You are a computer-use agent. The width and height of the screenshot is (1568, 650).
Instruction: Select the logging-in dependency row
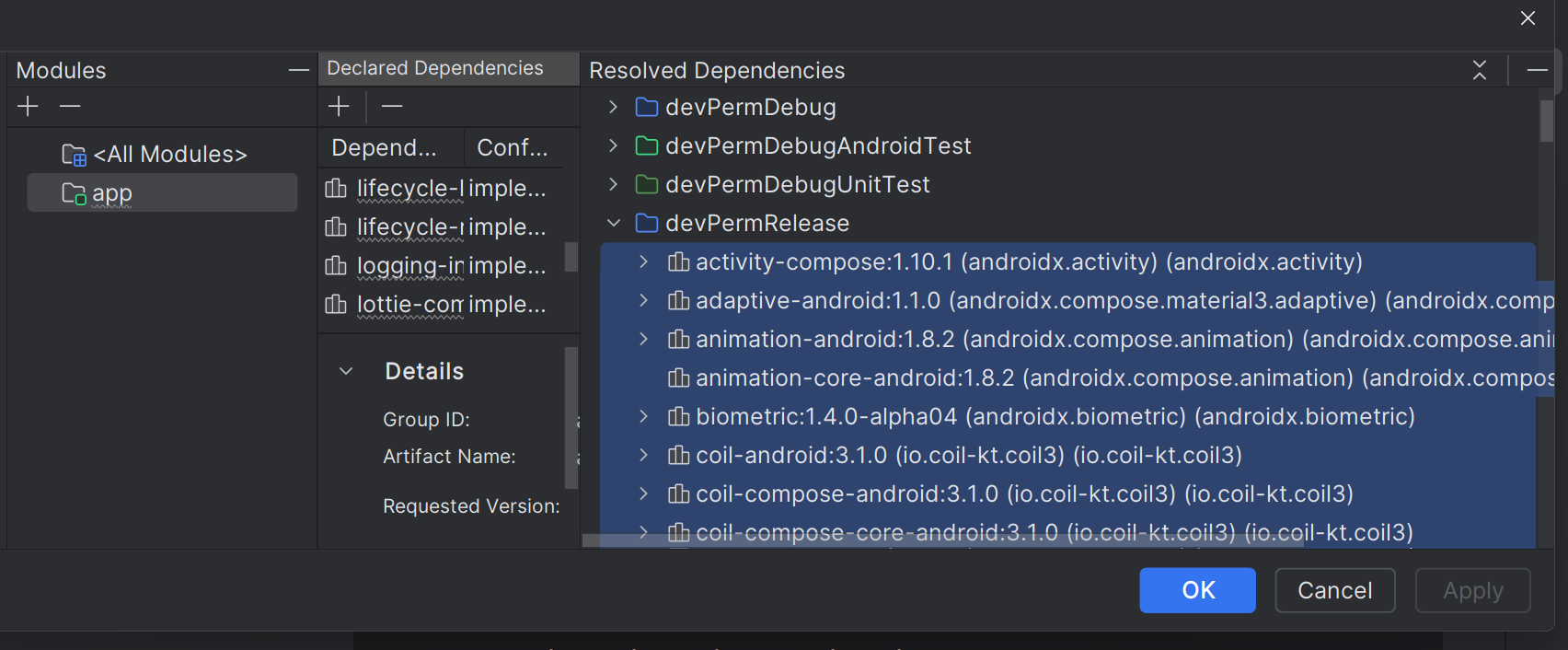(441, 266)
